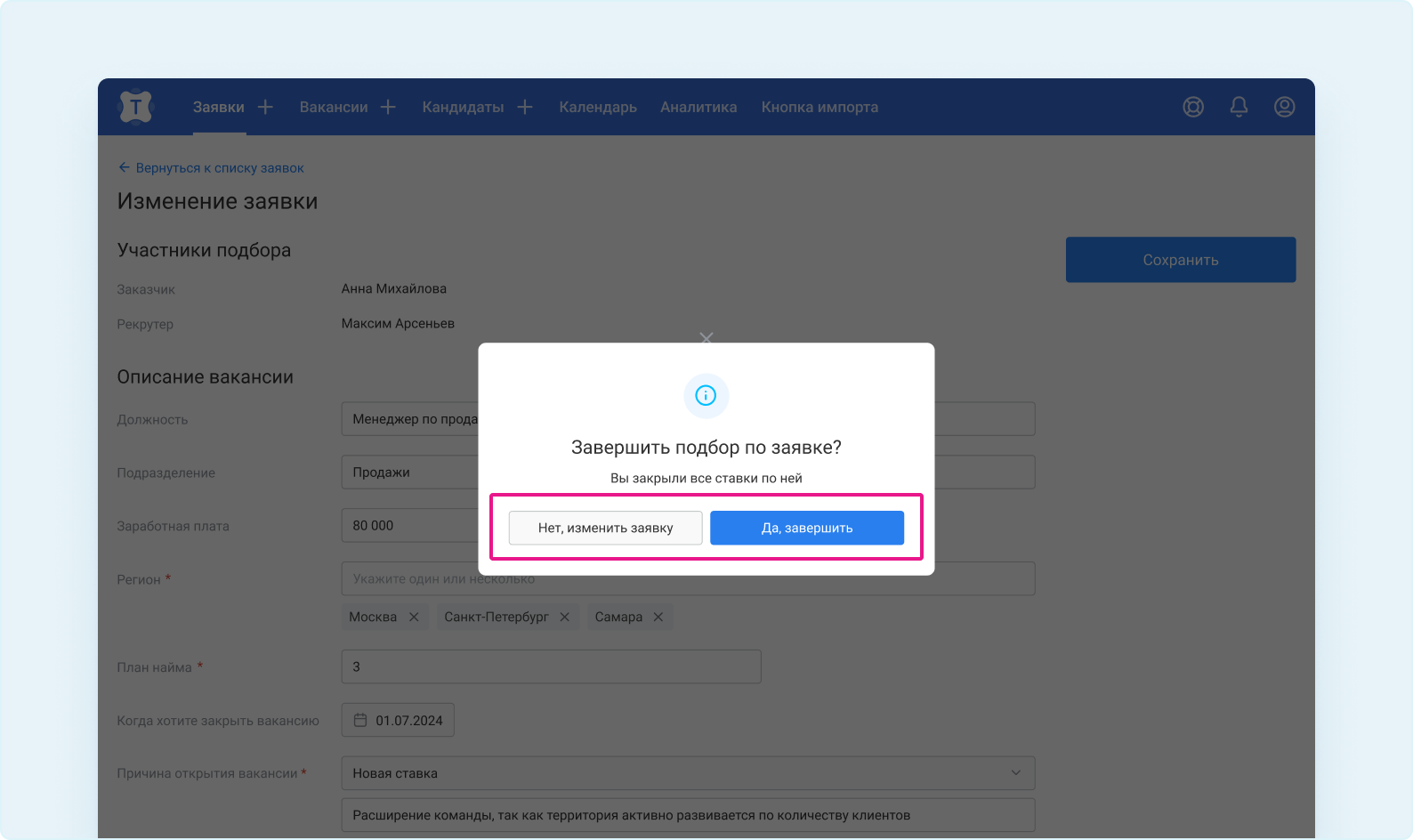Open the help lifebuoy icon
The height and width of the screenshot is (840, 1413).
point(1193,107)
